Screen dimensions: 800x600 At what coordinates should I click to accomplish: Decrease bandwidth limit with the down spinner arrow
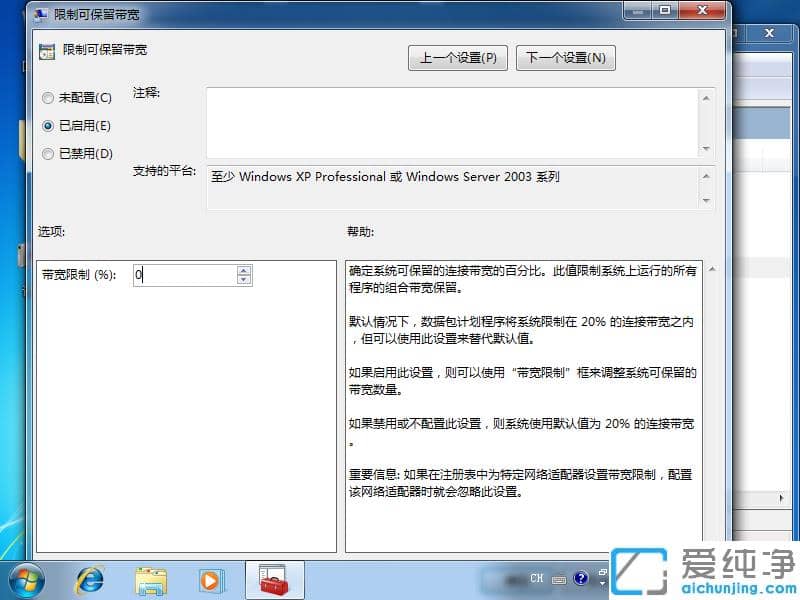(x=243, y=280)
